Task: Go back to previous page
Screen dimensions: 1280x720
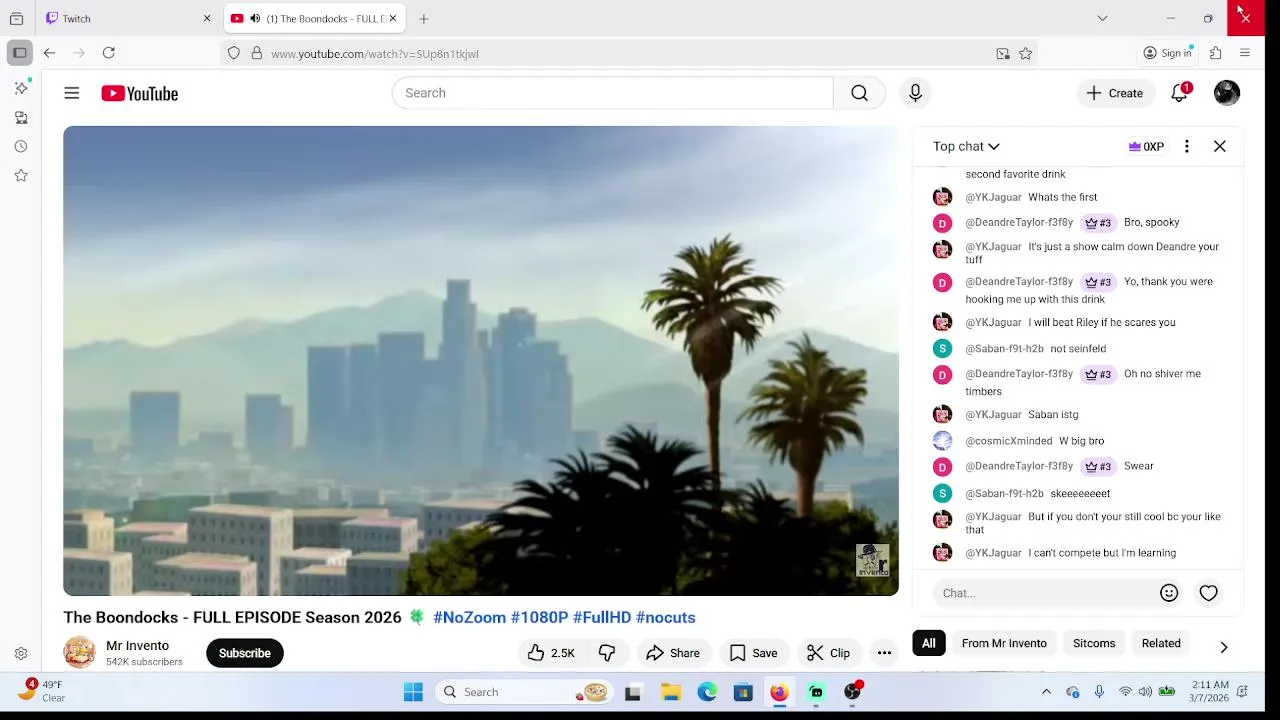Action: coord(49,53)
